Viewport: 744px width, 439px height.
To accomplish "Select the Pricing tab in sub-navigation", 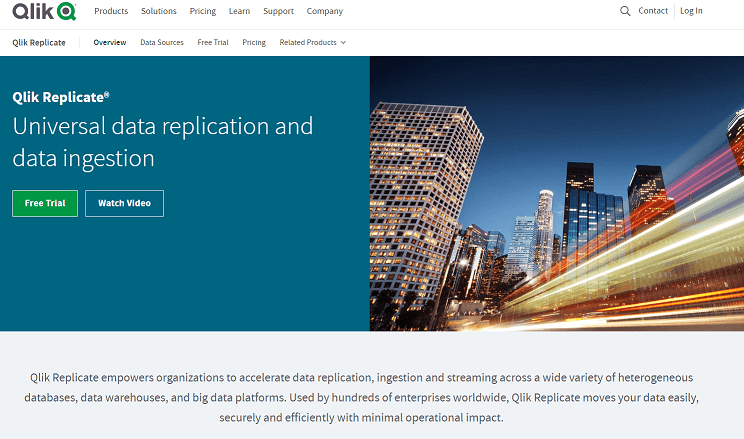I will tap(254, 42).
